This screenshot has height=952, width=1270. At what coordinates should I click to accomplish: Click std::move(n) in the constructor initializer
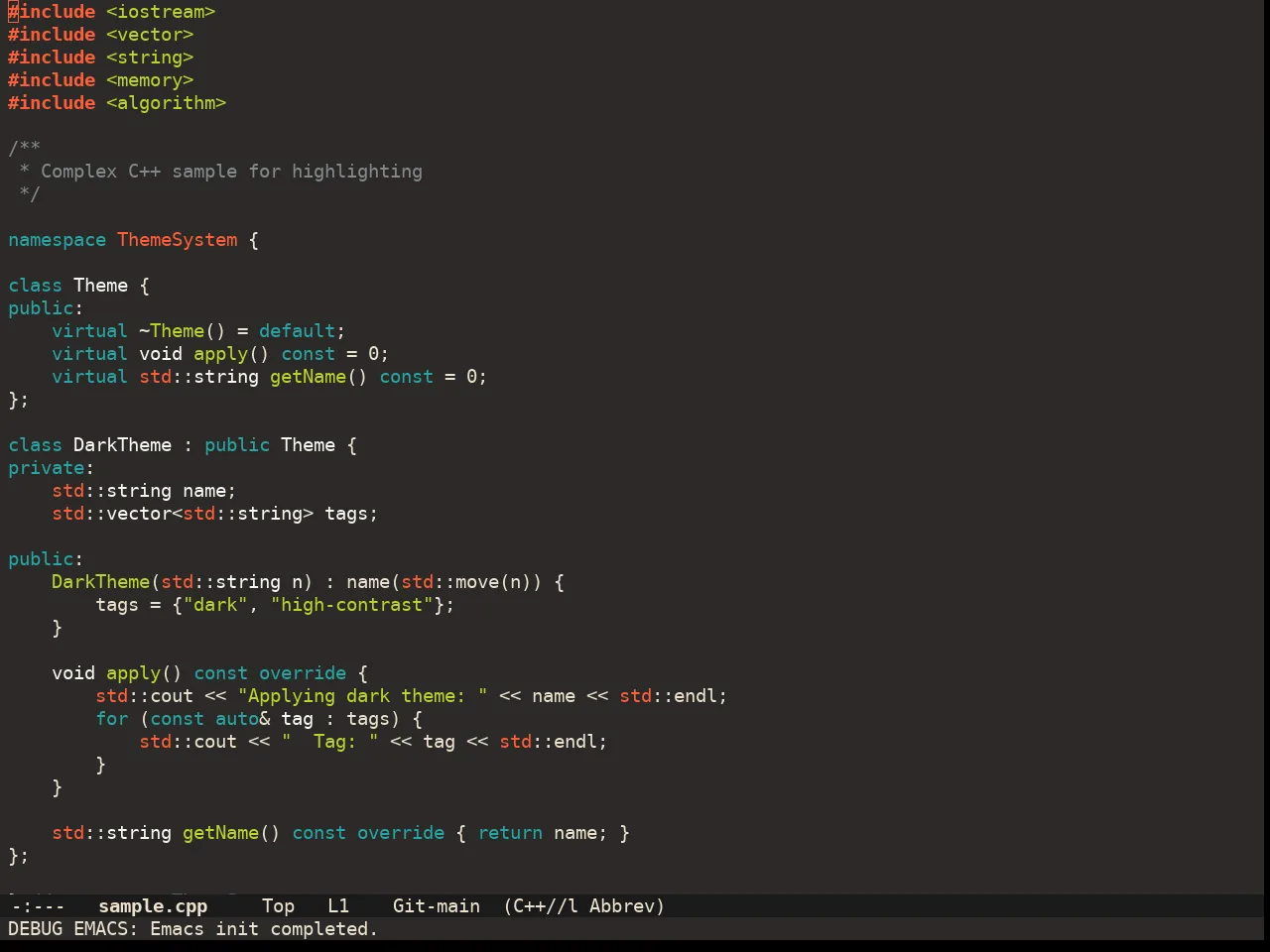466,582
